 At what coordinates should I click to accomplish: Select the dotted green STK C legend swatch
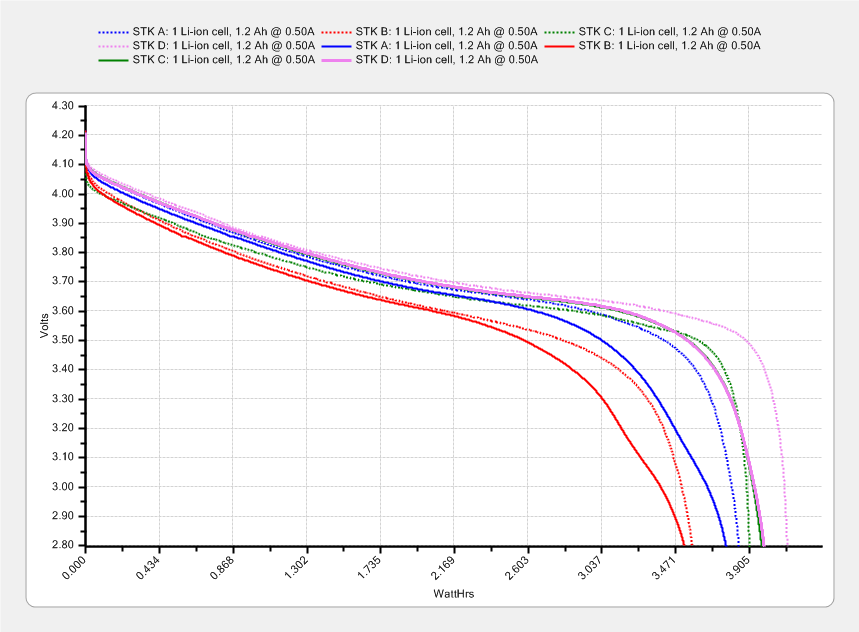(x=559, y=31)
